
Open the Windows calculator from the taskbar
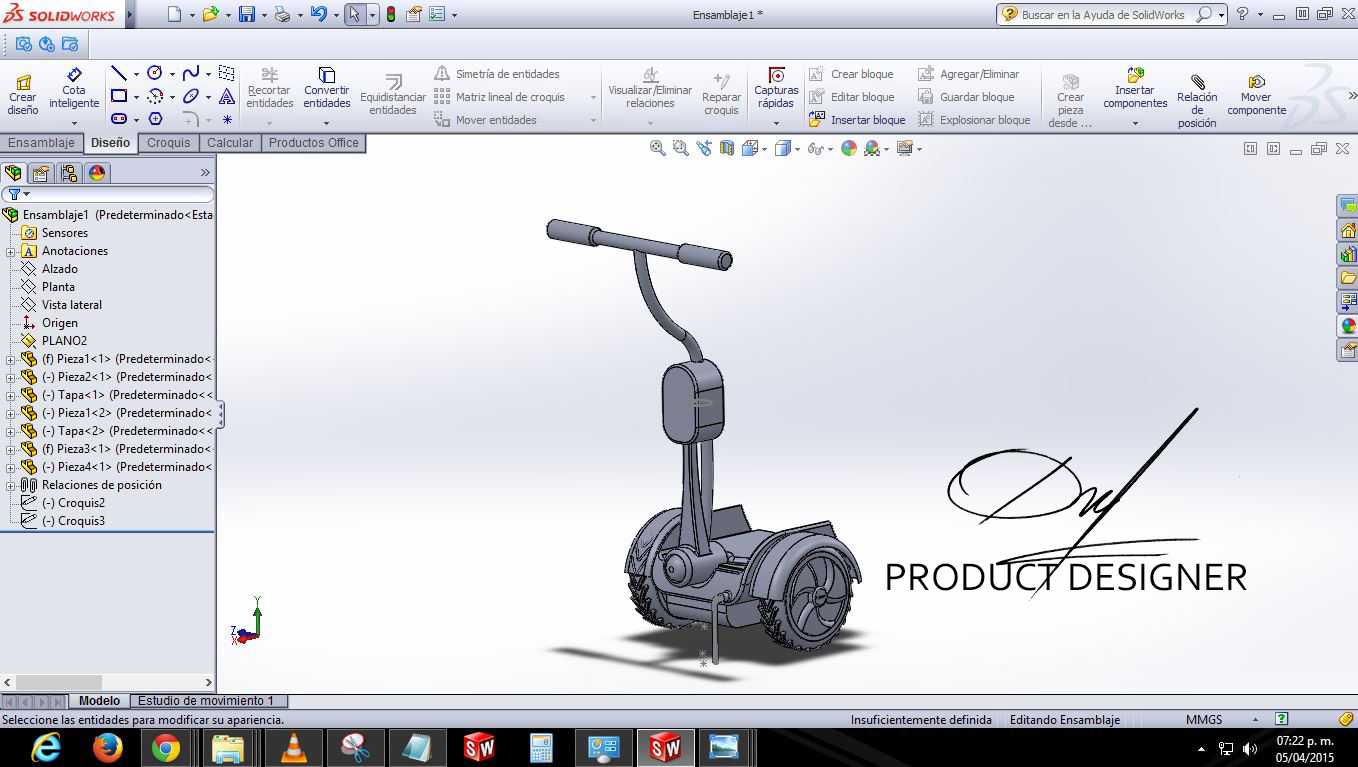tap(541, 748)
